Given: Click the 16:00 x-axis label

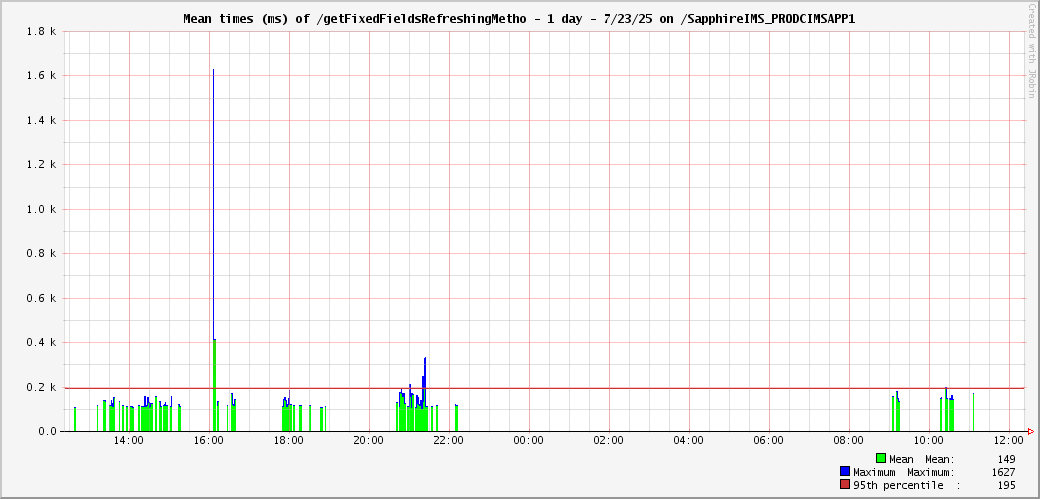Looking at the screenshot, I should coord(210,441).
